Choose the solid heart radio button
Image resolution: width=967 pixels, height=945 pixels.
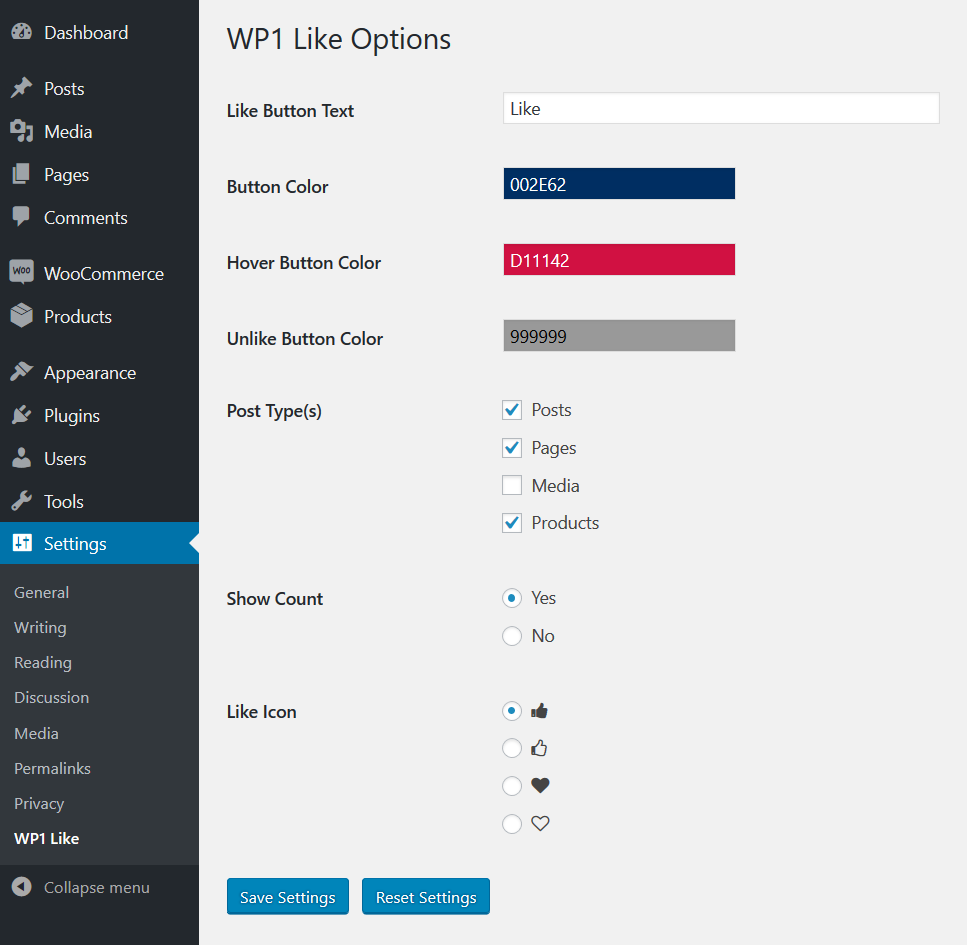click(x=512, y=786)
